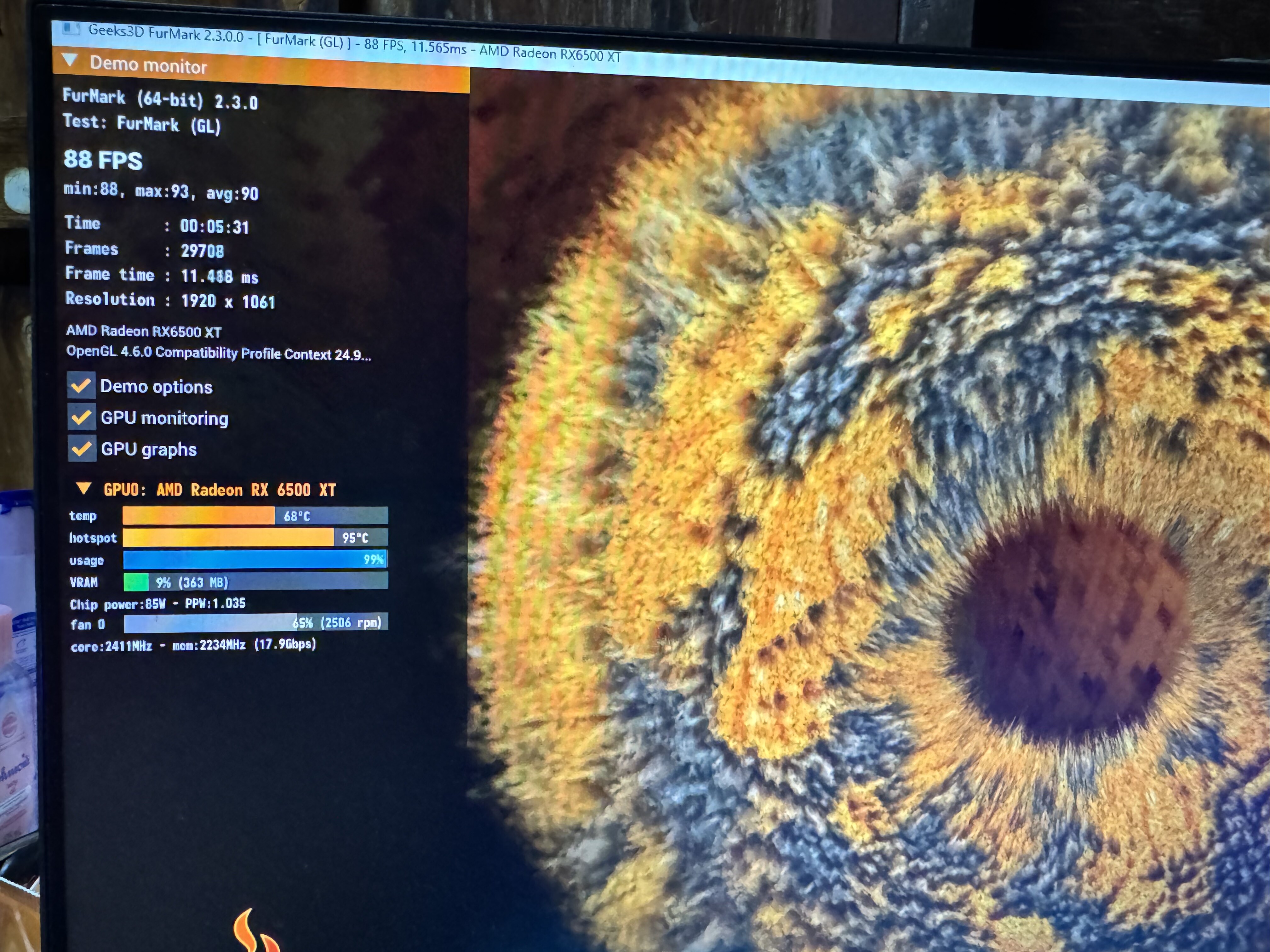1270x952 pixels.
Task: Click the Resolution 1920 x 1061 value
Action: [228, 301]
